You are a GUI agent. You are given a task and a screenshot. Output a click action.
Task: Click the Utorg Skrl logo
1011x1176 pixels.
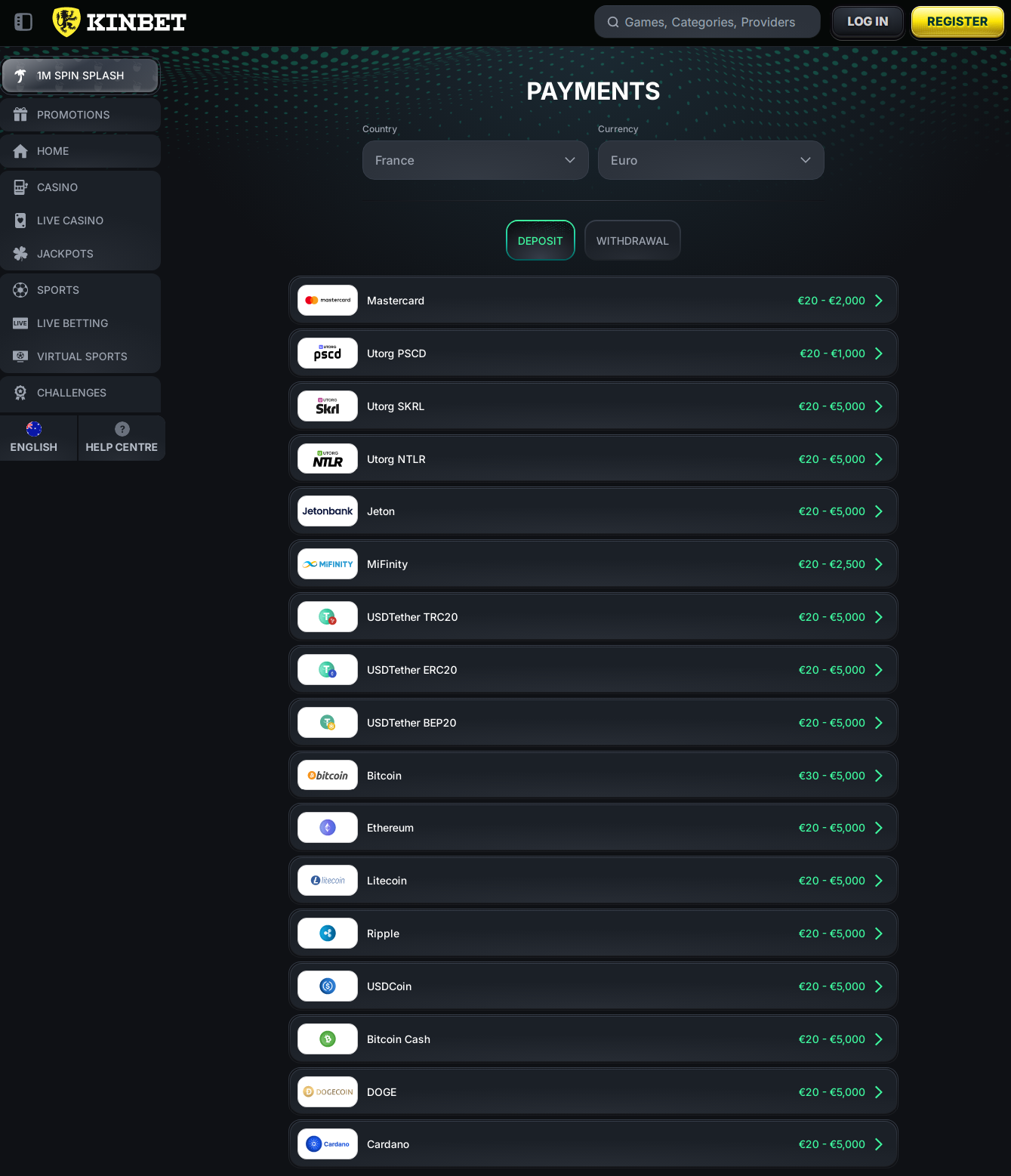pyautogui.click(x=328, y=406)
